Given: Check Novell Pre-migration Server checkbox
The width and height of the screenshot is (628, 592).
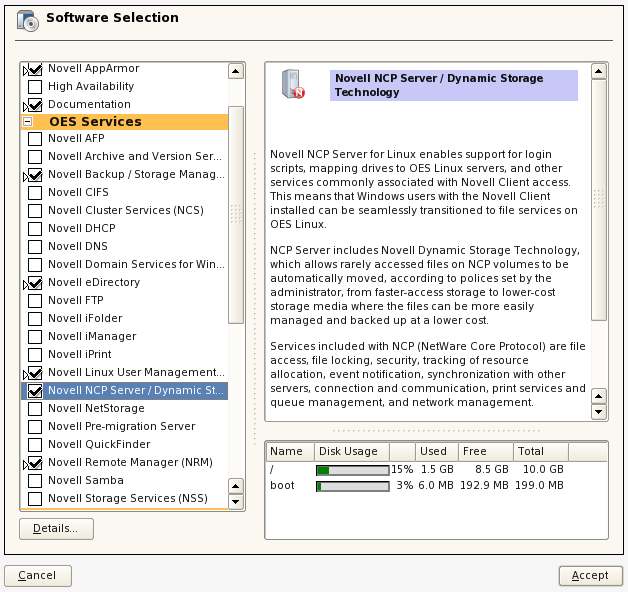Looking at the screenshot, I should (35, 427).
